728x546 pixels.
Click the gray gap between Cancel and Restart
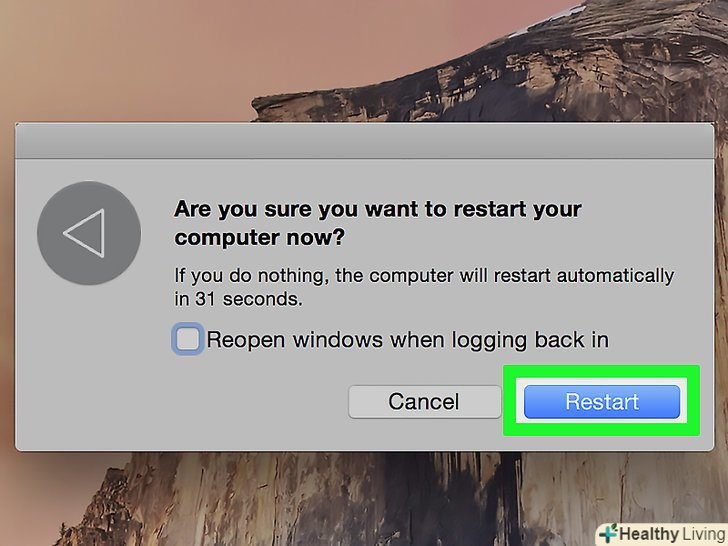pyautogui.click(x=512, y=402)
